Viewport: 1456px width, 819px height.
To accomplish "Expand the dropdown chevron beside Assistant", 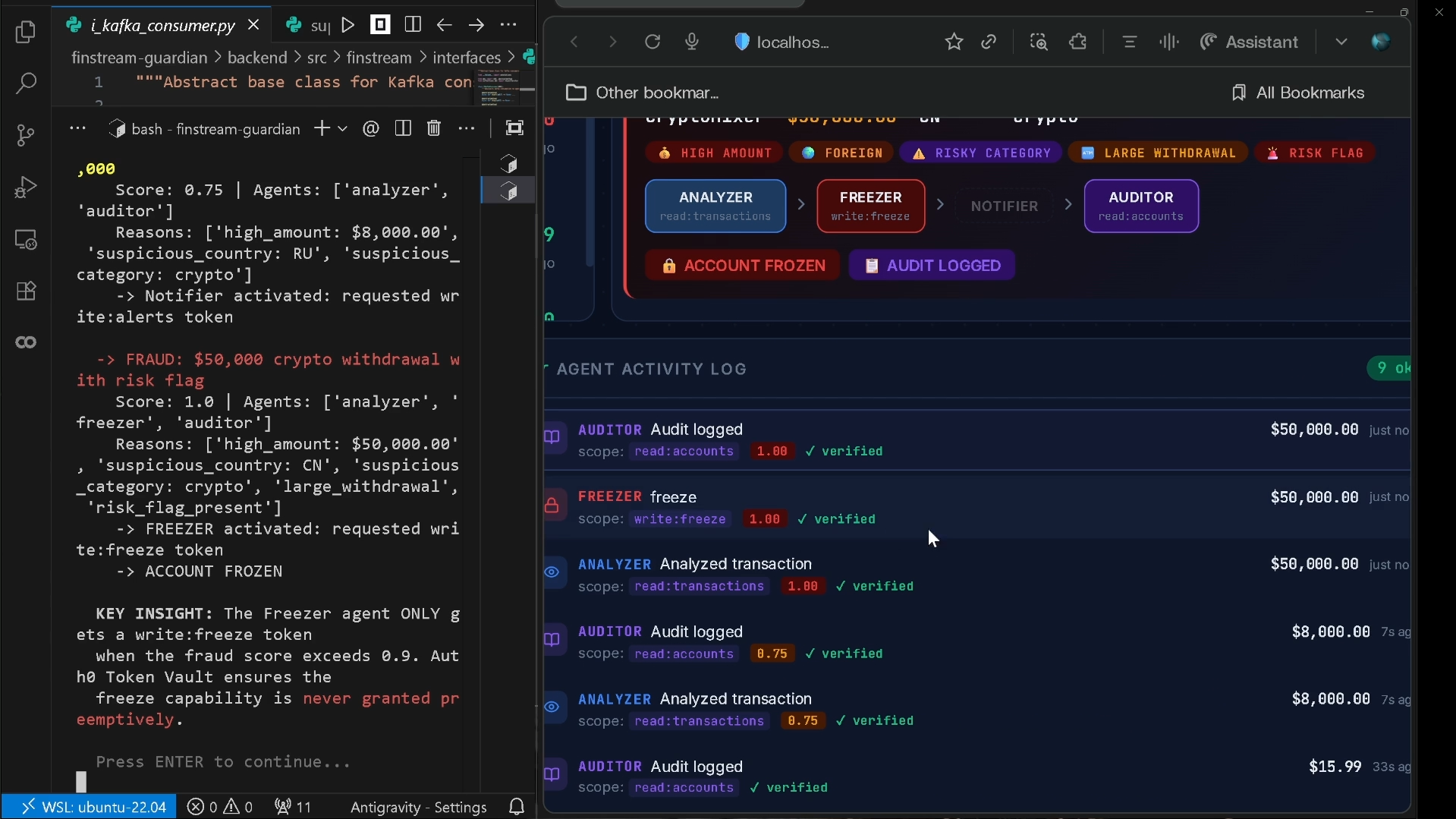I will tap(1341, 42).
